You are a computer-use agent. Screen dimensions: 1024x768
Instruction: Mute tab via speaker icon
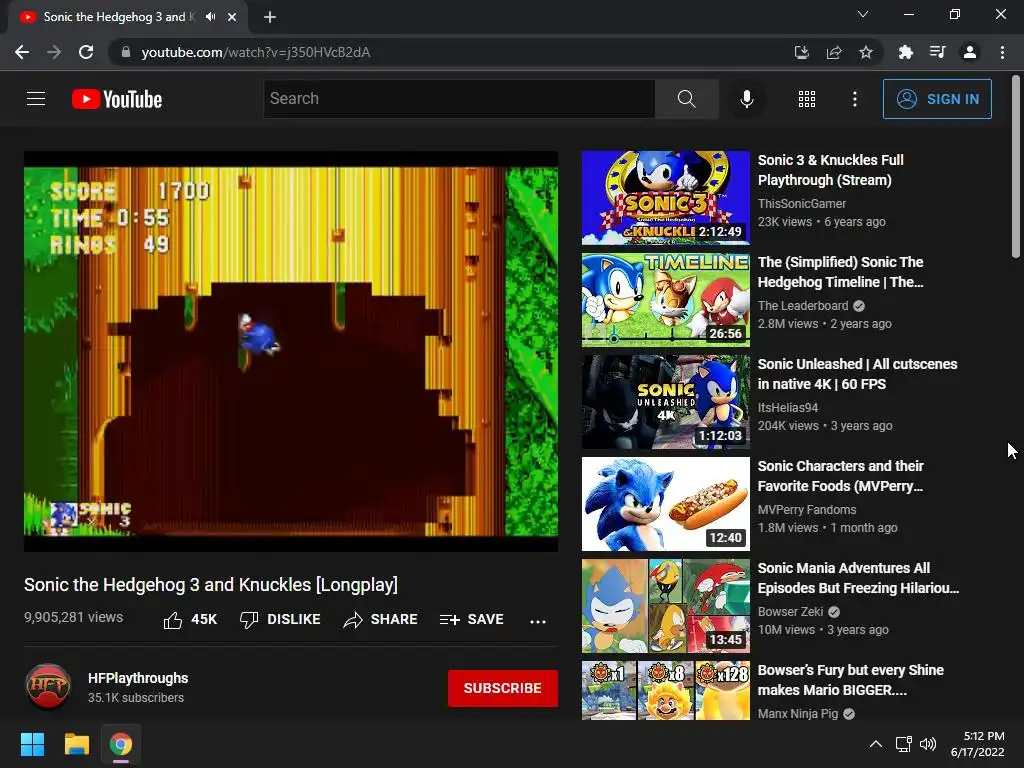click(210, 17)
